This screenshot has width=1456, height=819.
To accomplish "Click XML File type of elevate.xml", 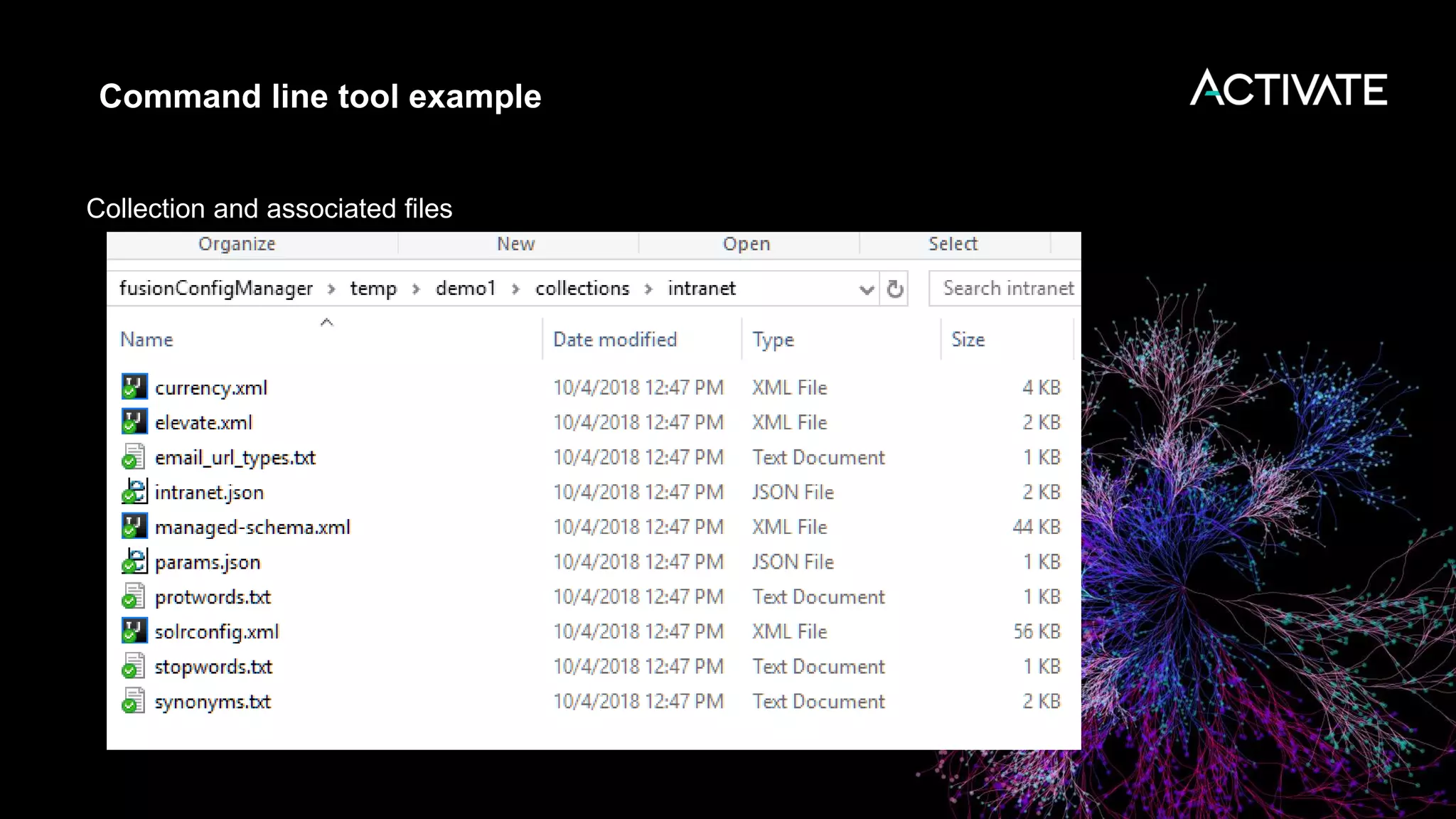I will point(790,422).
